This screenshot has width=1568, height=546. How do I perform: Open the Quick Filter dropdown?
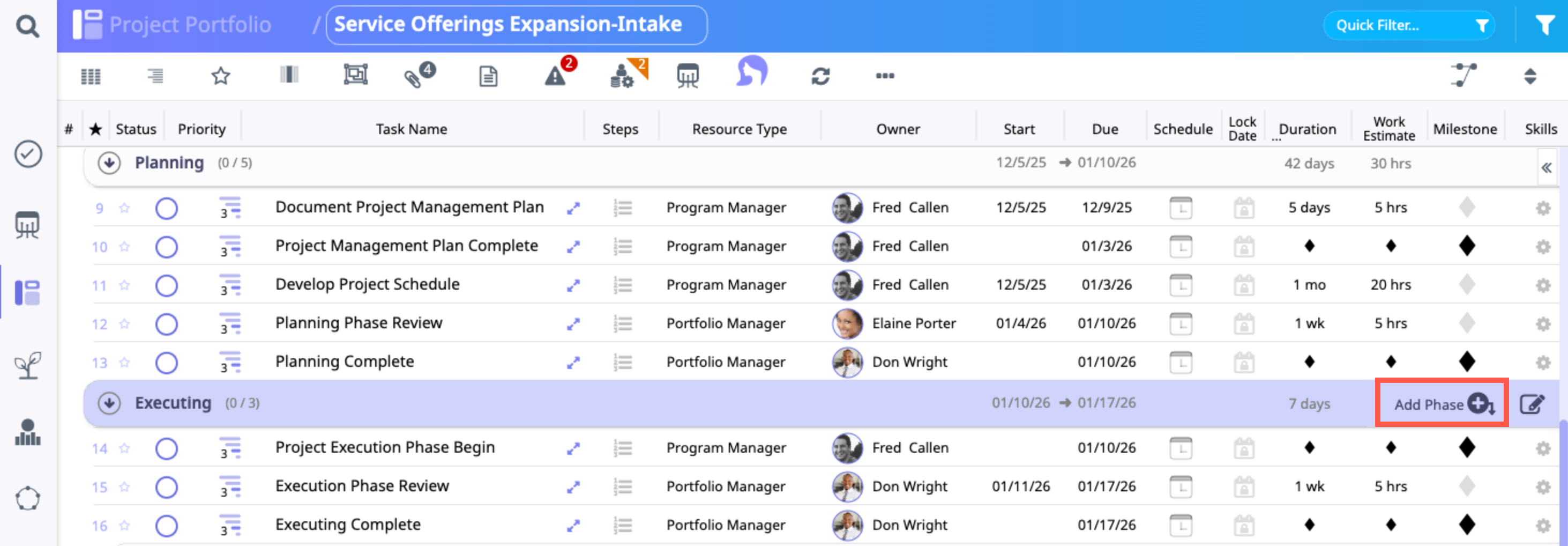pyautogui.click(x=1408, y=26)
